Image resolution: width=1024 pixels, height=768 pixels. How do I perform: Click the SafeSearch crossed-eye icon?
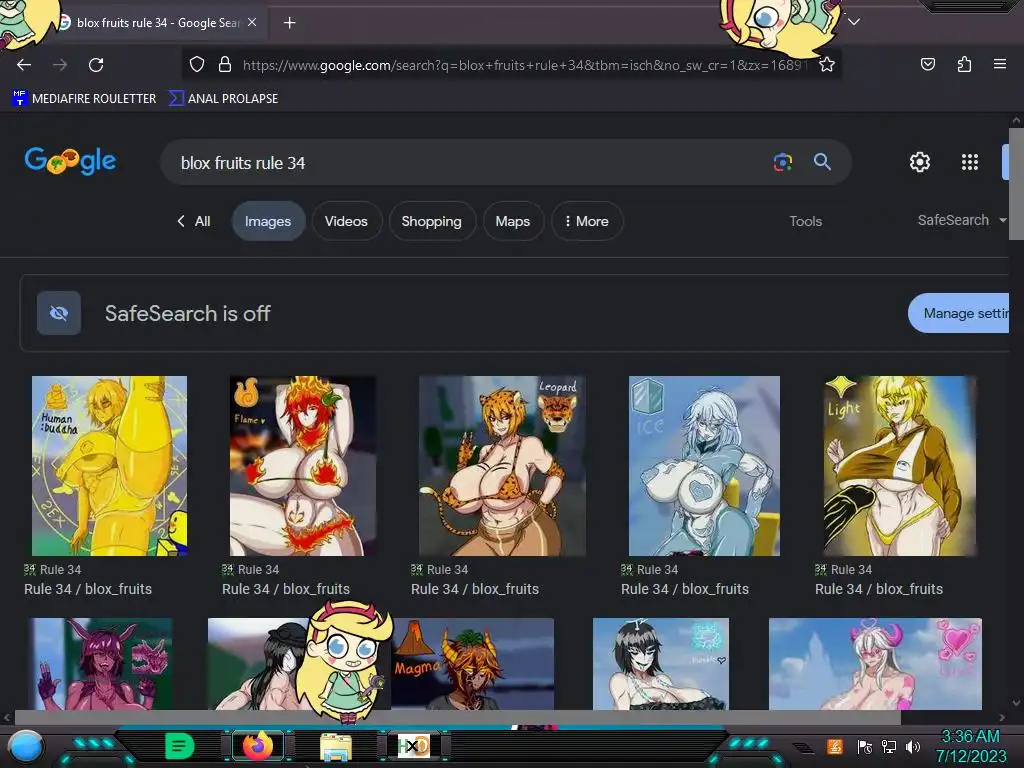coord(59,313)
